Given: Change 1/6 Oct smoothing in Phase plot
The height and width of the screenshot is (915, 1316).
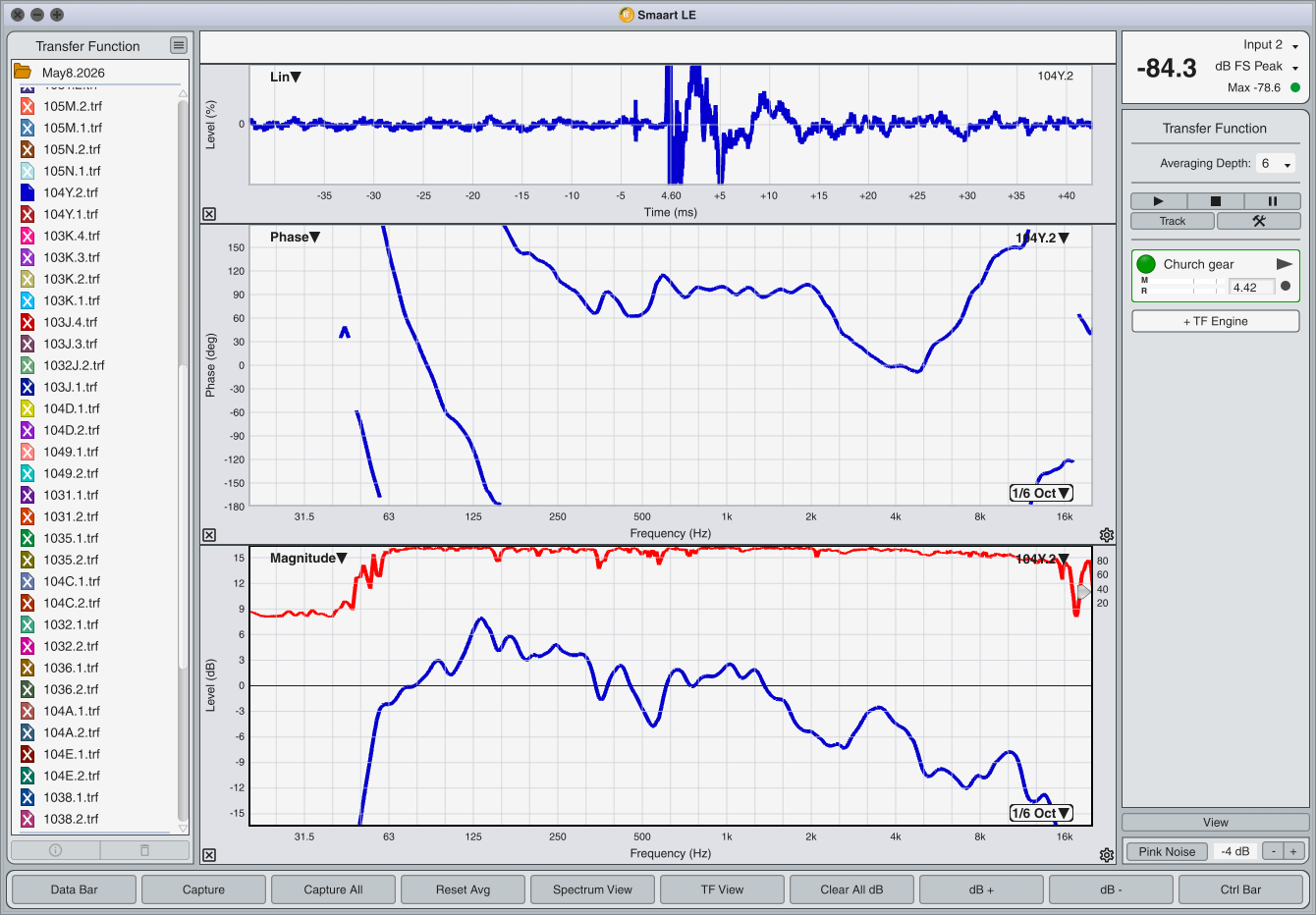Looking at the screenshot, I should [1041, 493].
